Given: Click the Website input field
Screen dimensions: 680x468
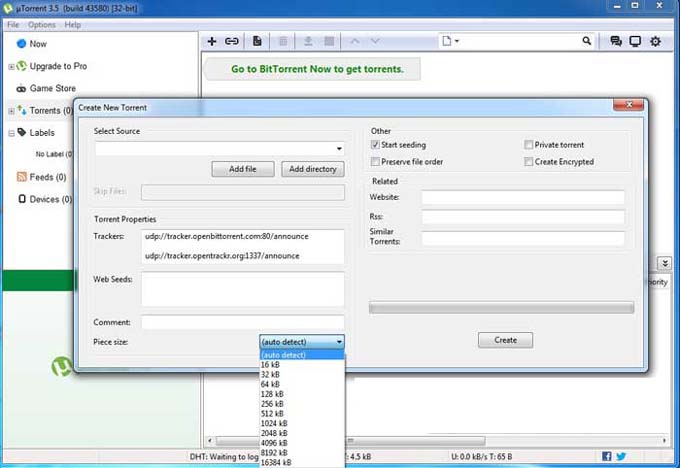Looking at the screenshot, I should (523, 197).
